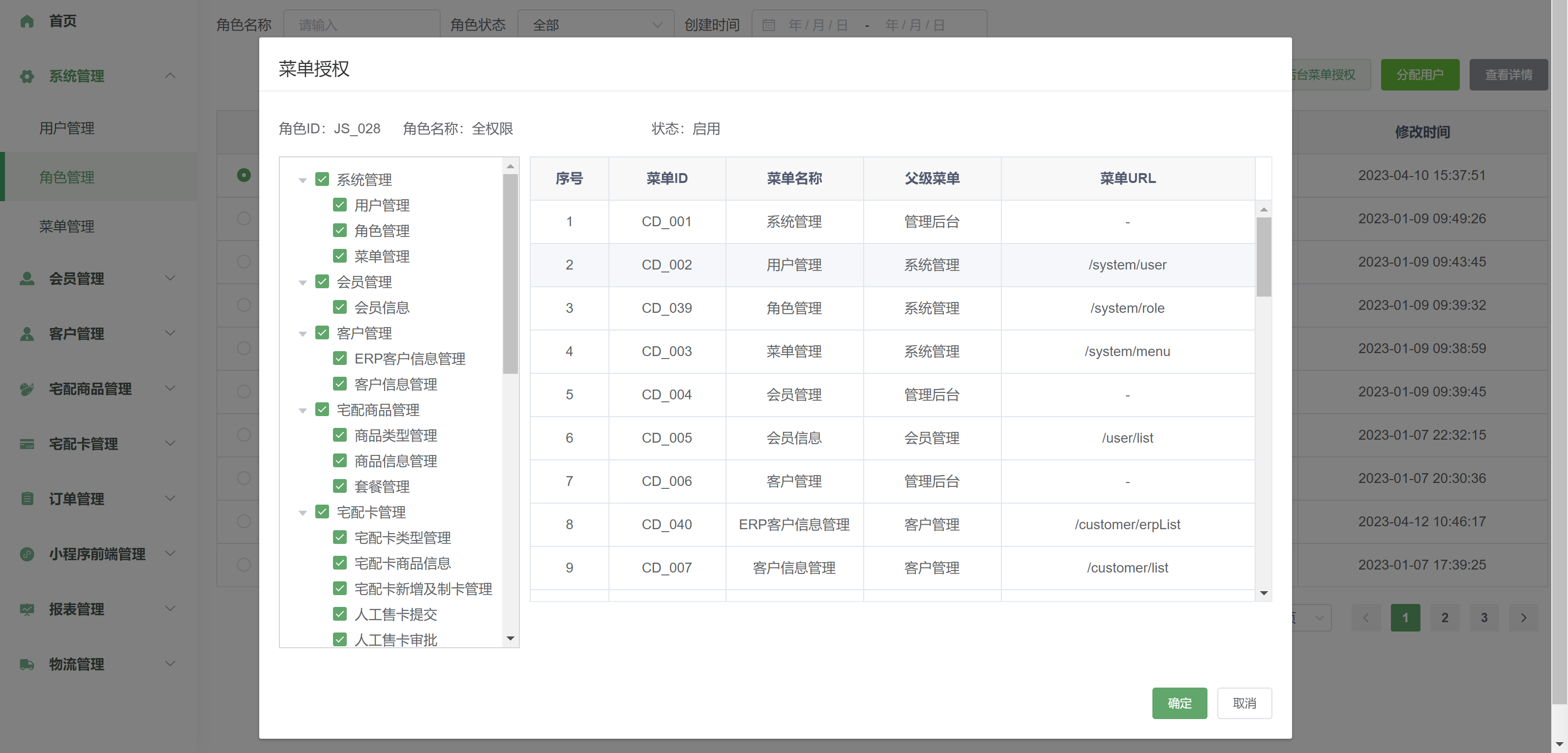
Task: Click menu table scroll-down arrow
Action: pos(1264,593)
